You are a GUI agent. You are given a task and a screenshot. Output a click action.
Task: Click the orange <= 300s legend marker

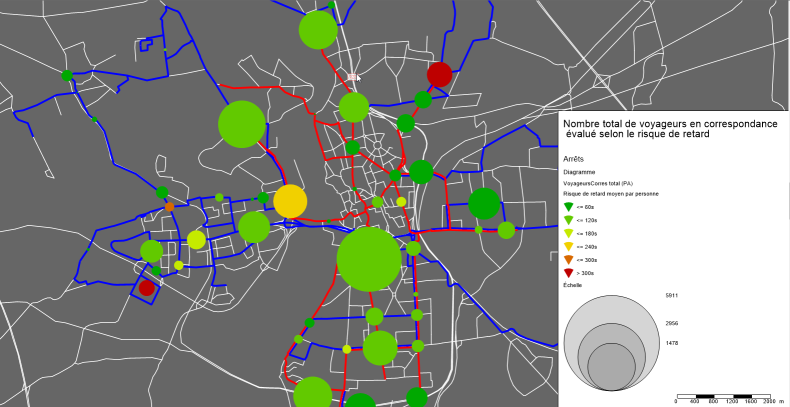pos(568,259)
